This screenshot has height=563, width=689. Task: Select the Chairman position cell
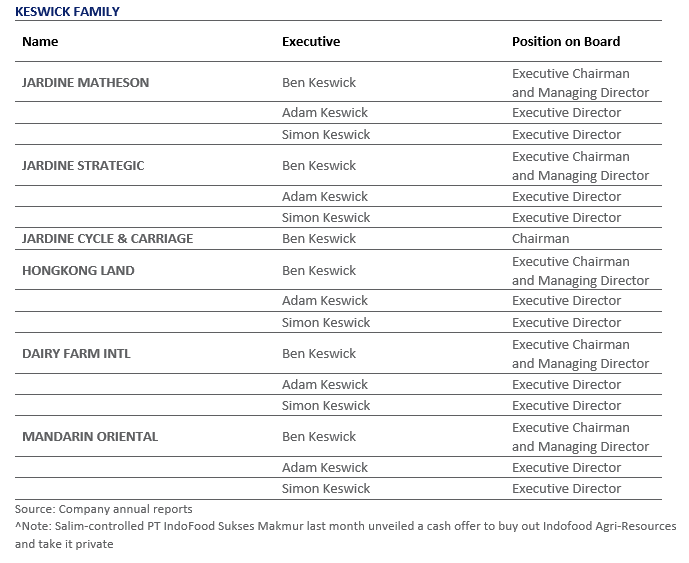(540, 239)
